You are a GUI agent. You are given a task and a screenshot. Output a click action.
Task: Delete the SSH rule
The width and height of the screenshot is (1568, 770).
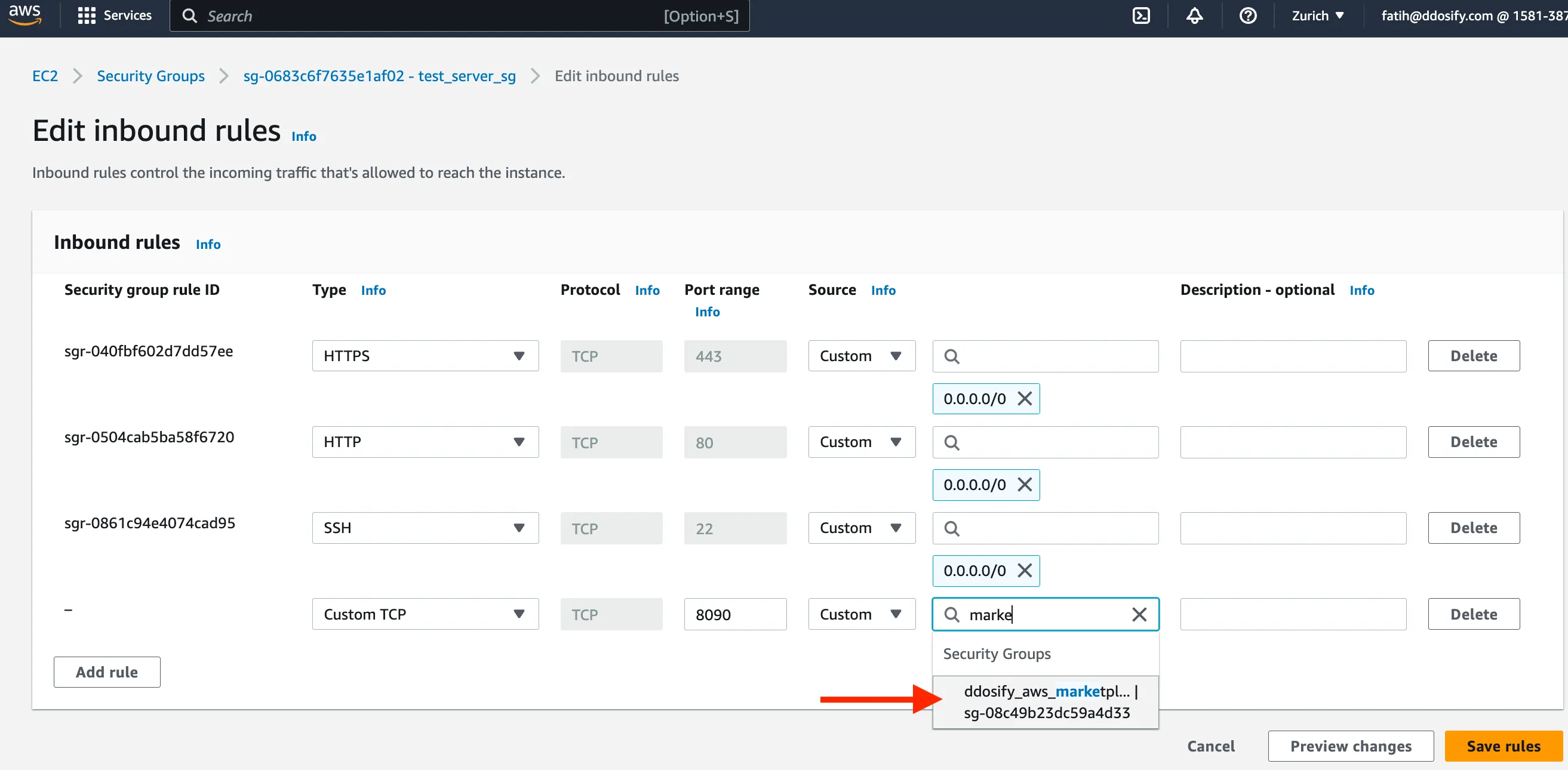(x=1474, y=528)
